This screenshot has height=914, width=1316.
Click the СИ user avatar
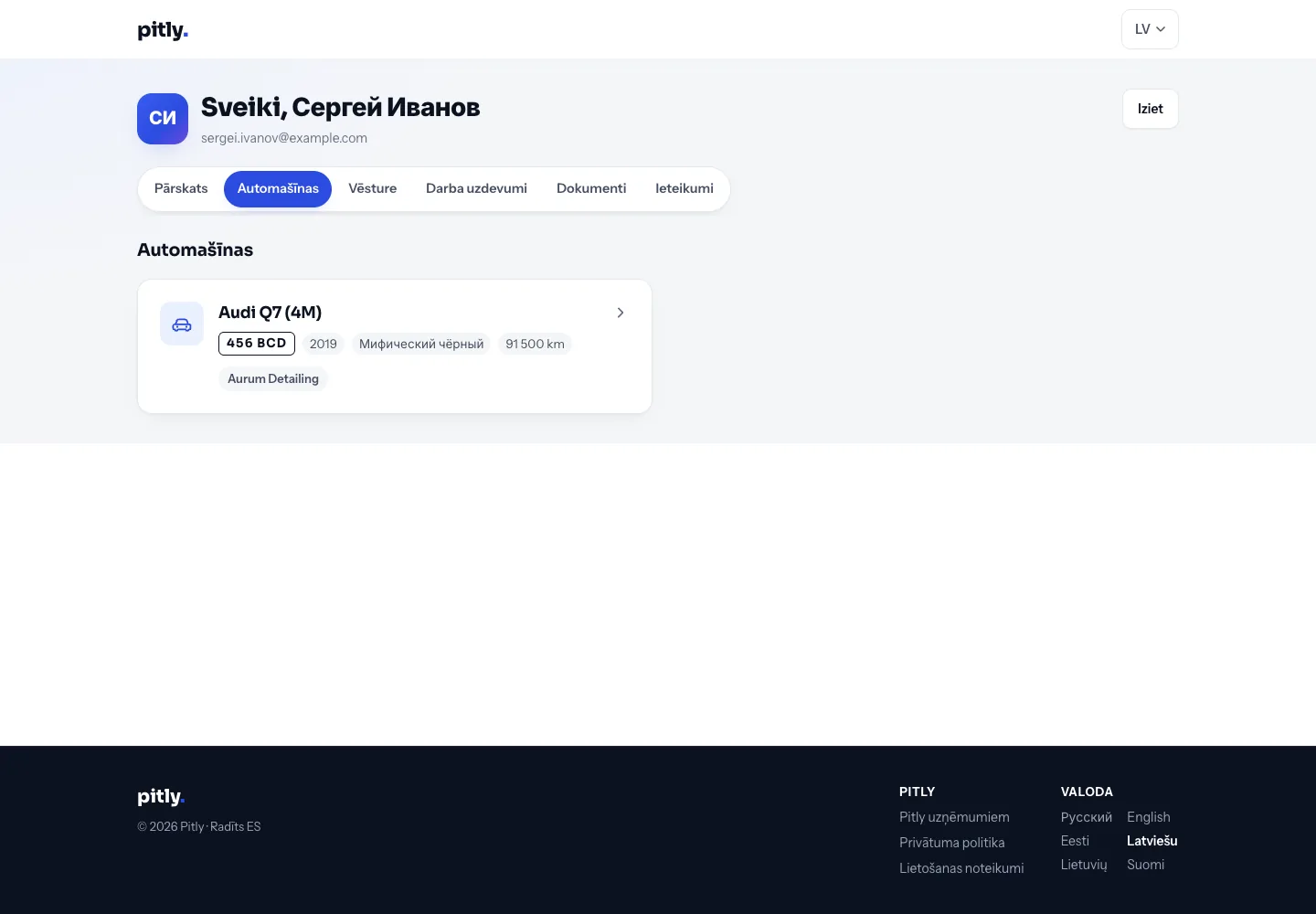163,119
